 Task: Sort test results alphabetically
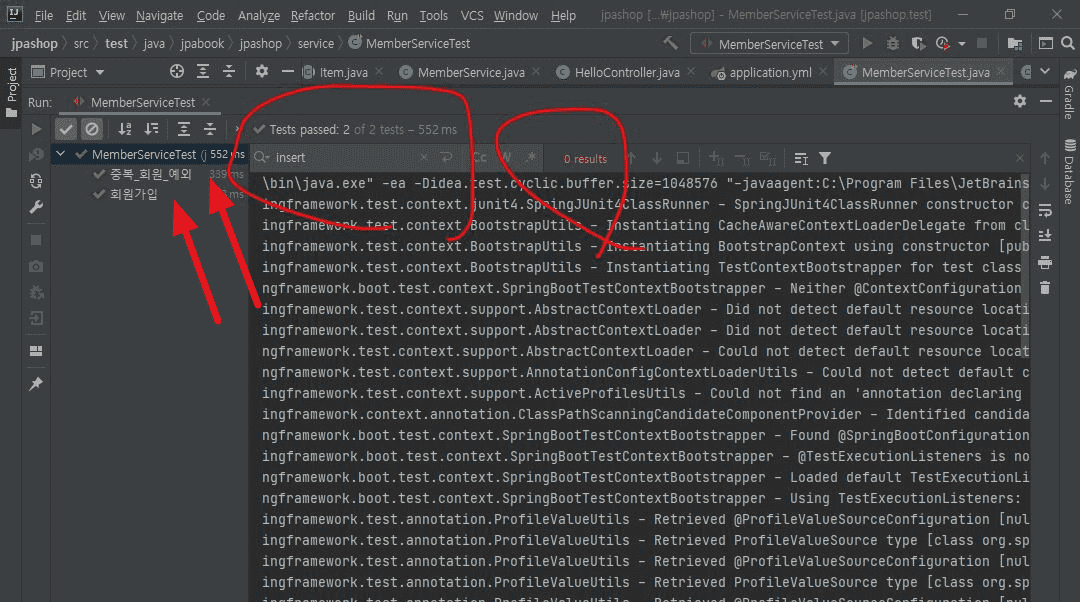click(125, 129)
